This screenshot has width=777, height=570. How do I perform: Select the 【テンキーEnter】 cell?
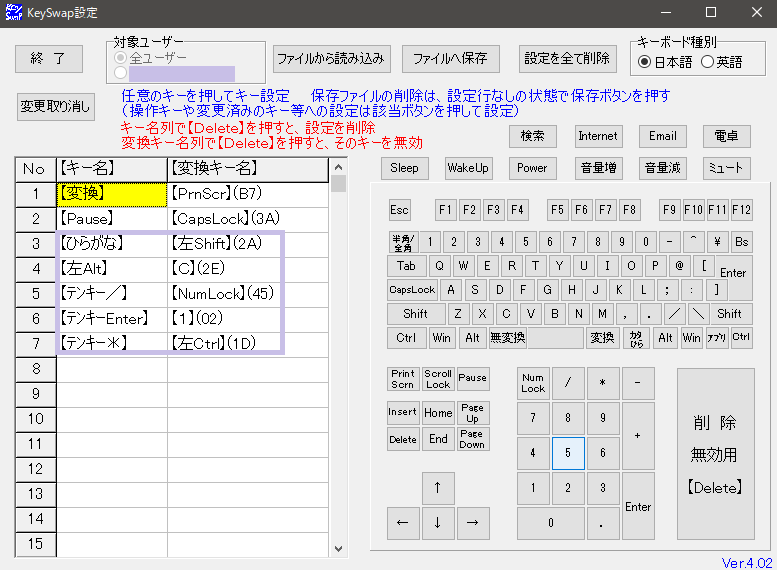(x=112, y=319)
